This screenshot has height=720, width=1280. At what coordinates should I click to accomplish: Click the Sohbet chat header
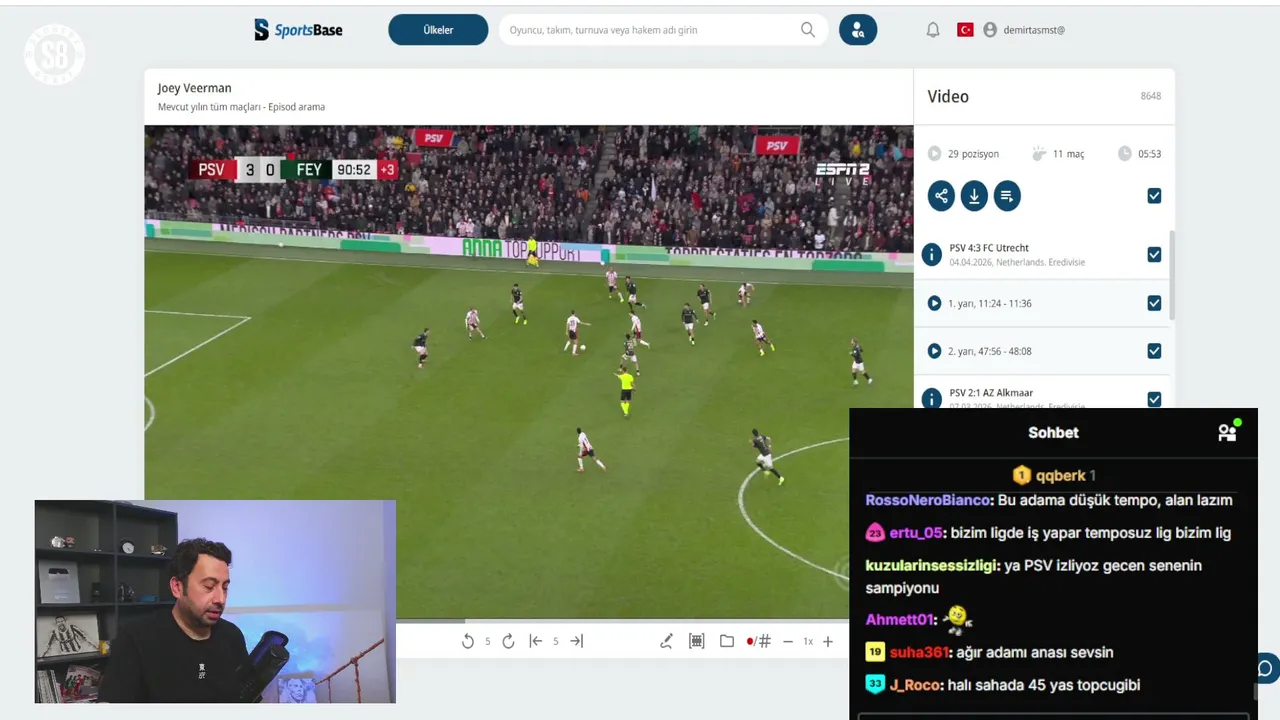[x=1053, y=432]
